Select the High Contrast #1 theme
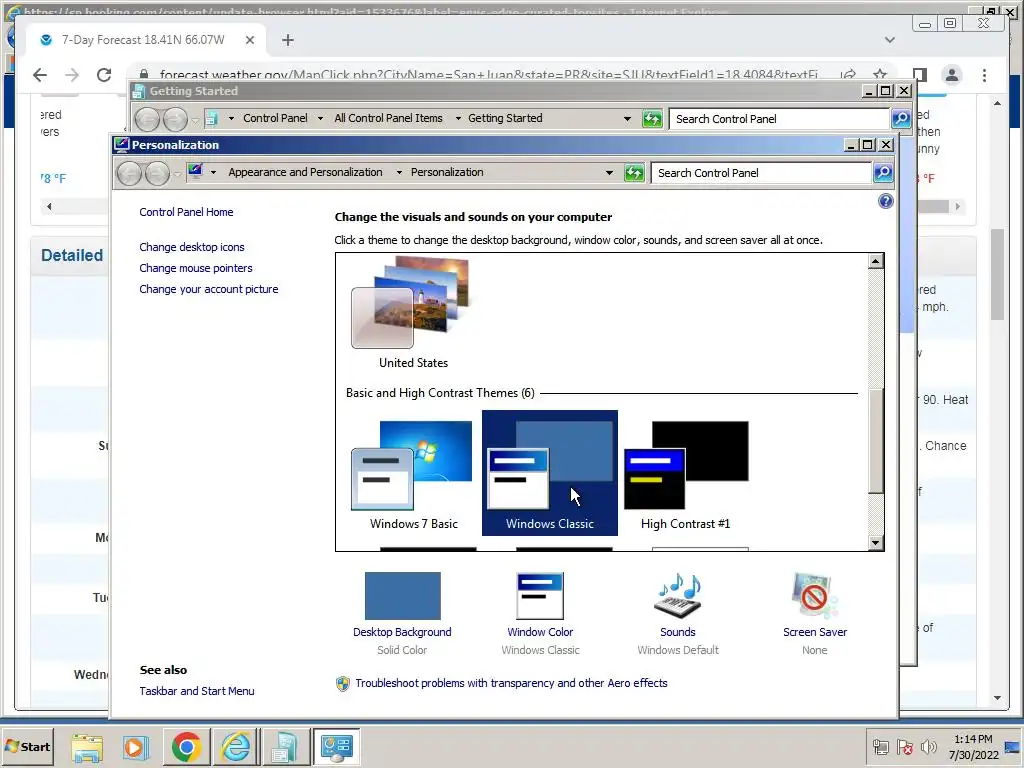 point(686,473)
